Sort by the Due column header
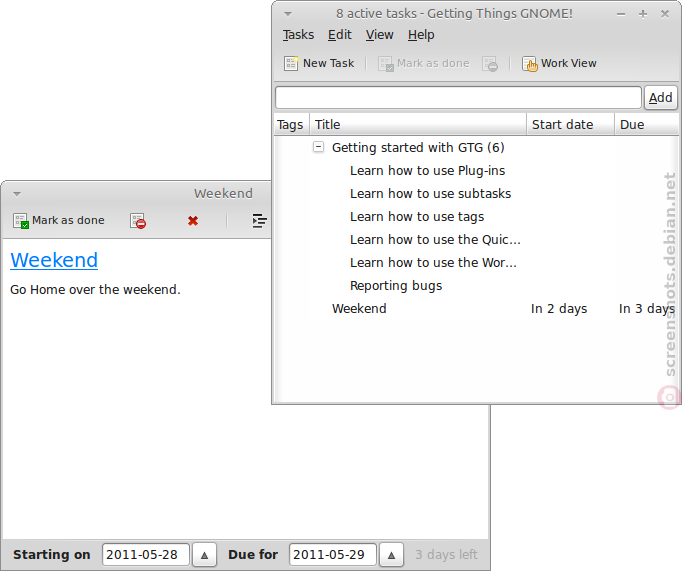The width and height of the screenshot is (682, 571). click(646, 125)
